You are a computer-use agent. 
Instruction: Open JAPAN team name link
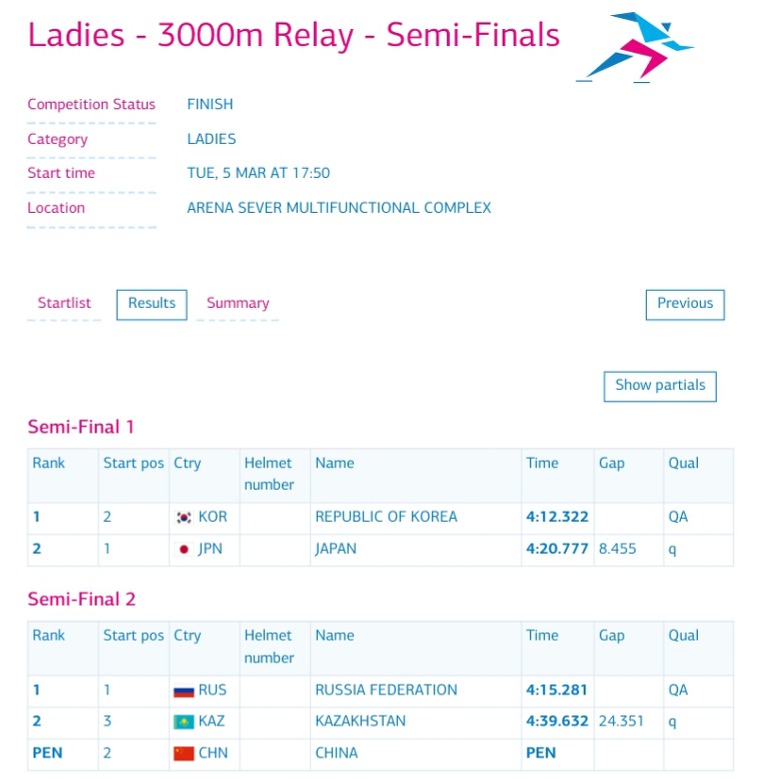tap(336, 549)
